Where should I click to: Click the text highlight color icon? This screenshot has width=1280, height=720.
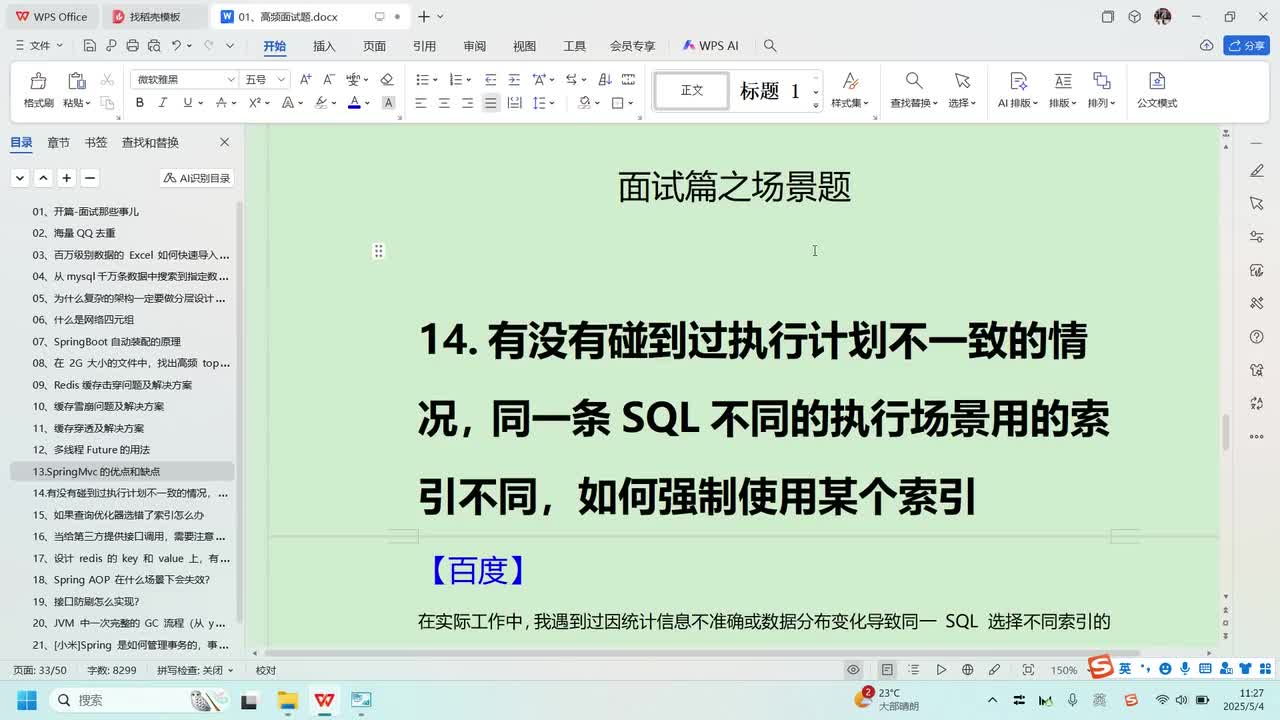tap(322, 103)
